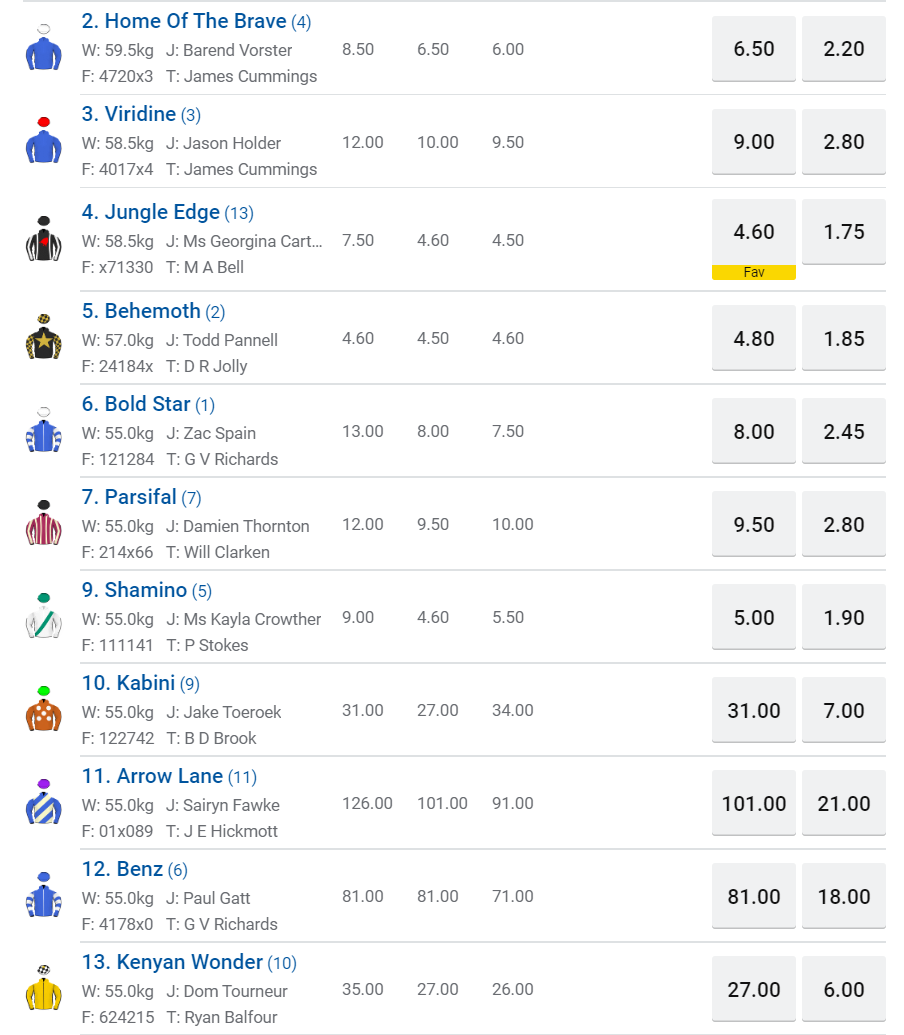
Task: Click Jungle Edge black-and-white striped silks icon
Action: coord(43,239)
